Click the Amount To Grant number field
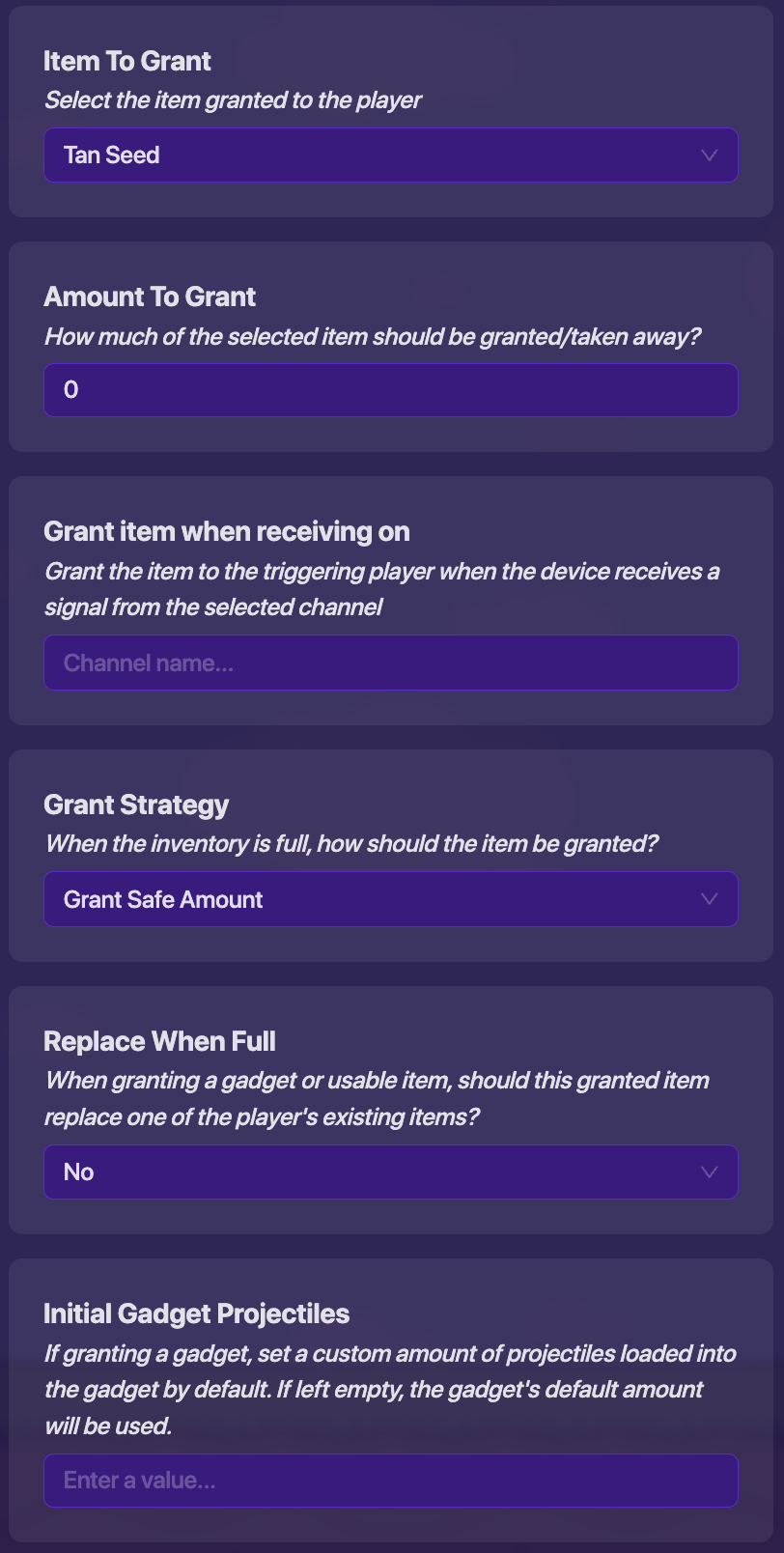The height and width of the screenshot is (1553, 784). 390,390
